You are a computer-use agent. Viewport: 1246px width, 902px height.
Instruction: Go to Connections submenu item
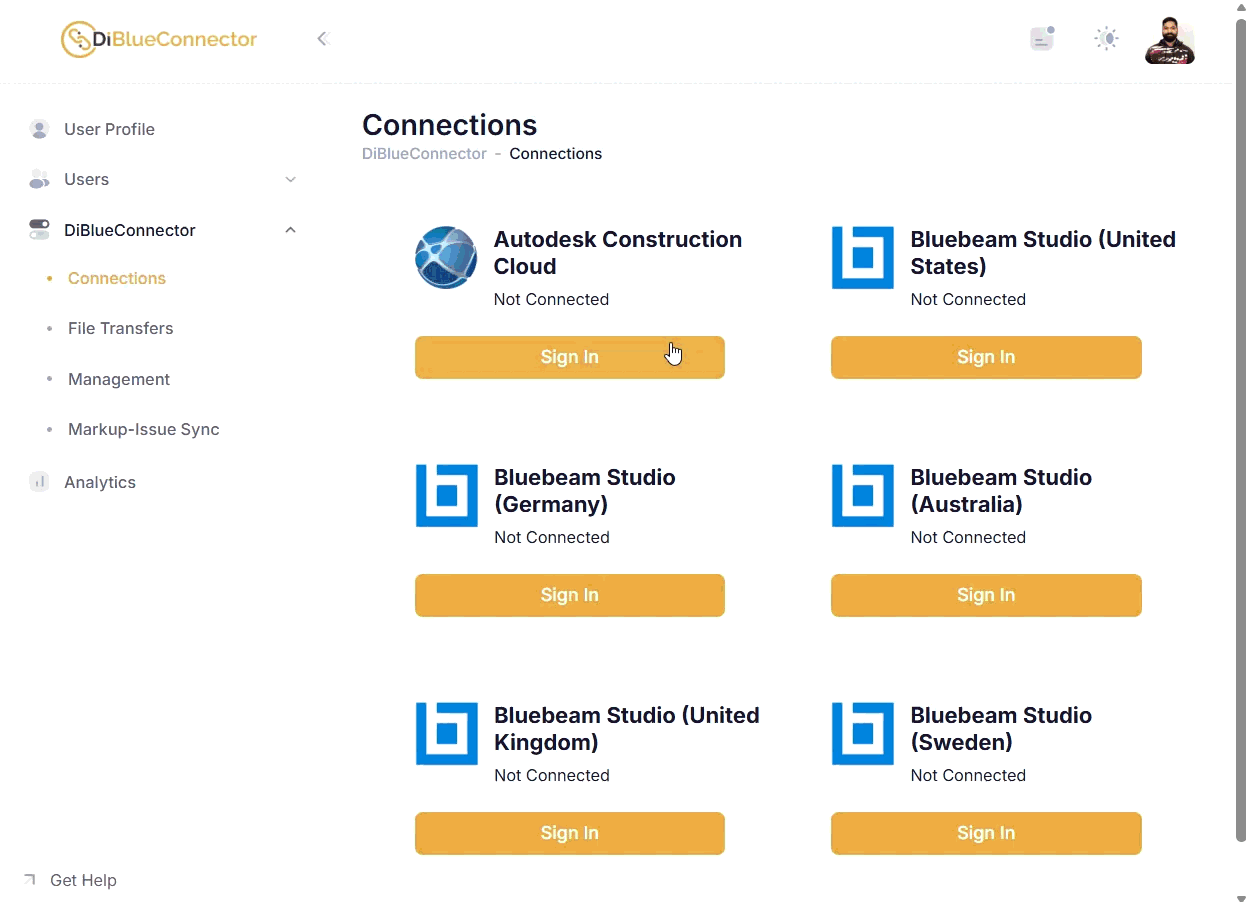(117, 278)
